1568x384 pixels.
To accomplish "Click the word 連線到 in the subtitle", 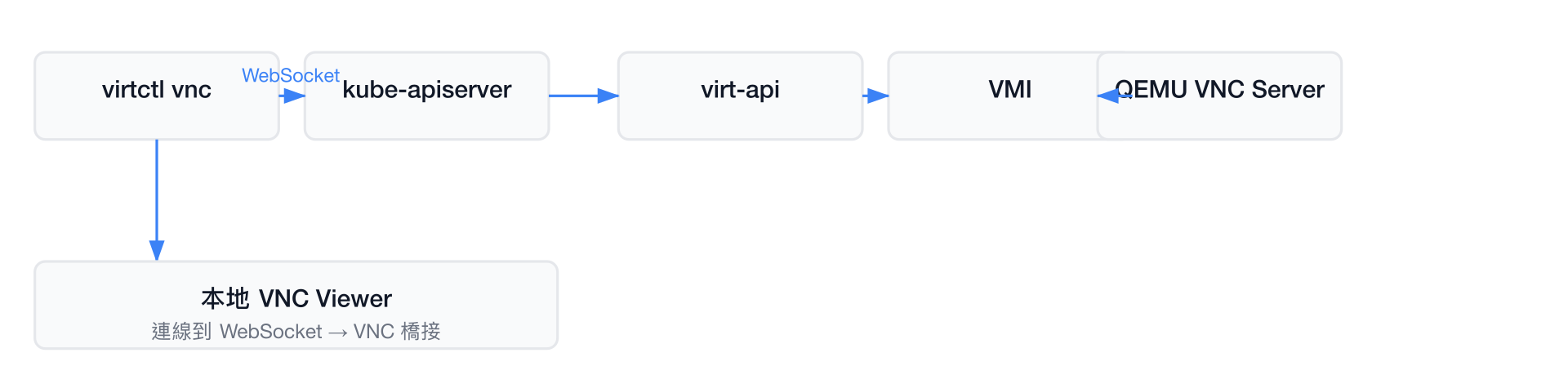I will [181, 331].
